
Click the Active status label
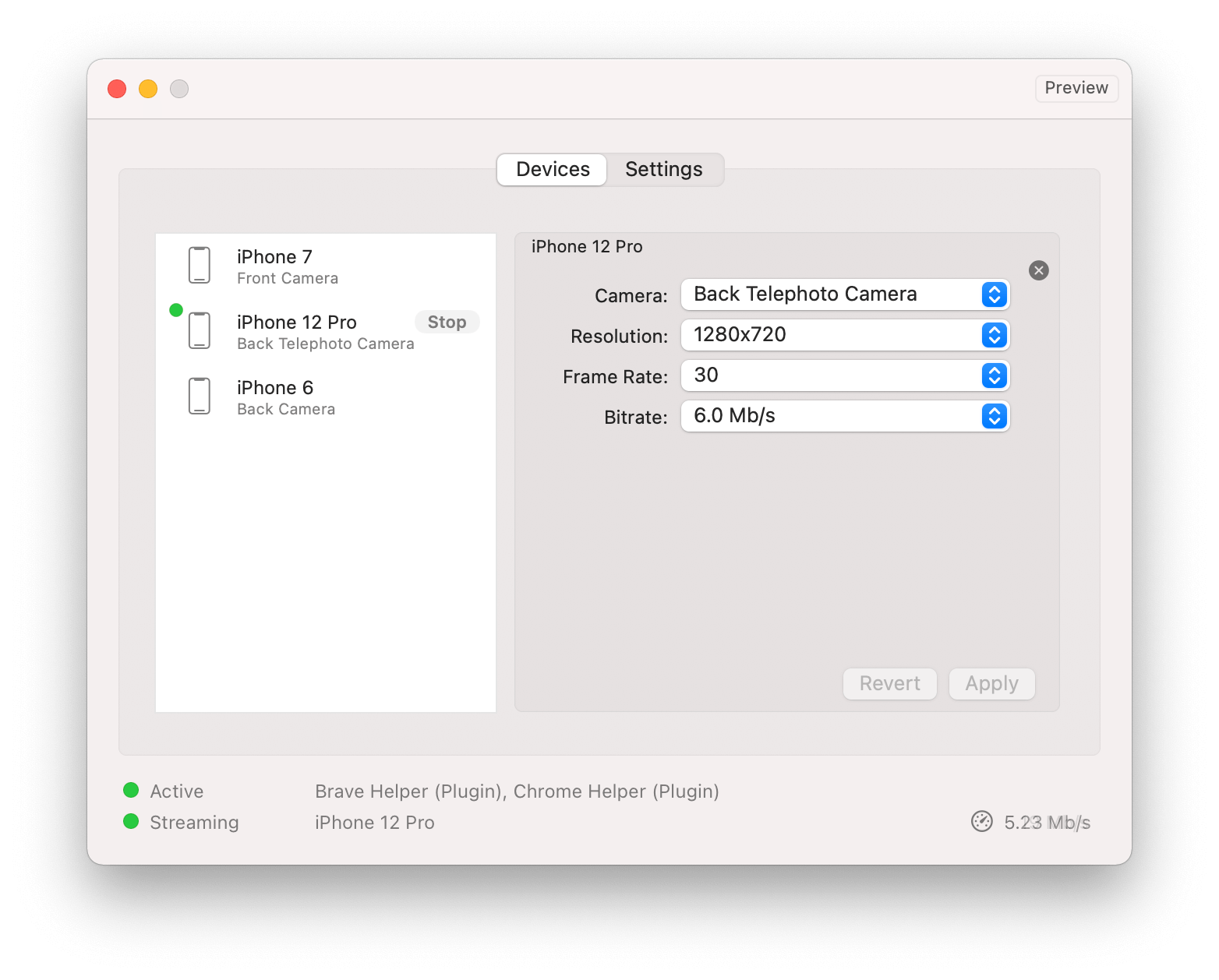177,791
